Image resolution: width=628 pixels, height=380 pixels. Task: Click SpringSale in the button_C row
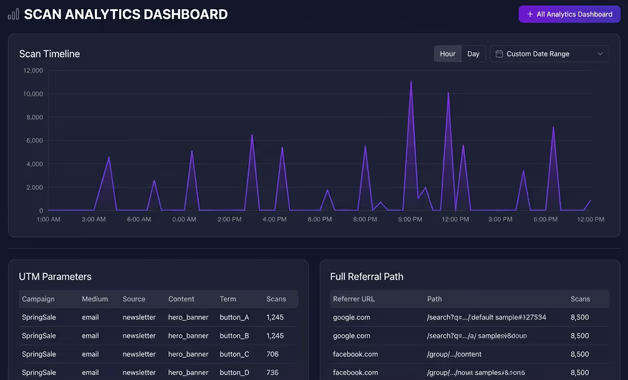(x=39, y=354)
